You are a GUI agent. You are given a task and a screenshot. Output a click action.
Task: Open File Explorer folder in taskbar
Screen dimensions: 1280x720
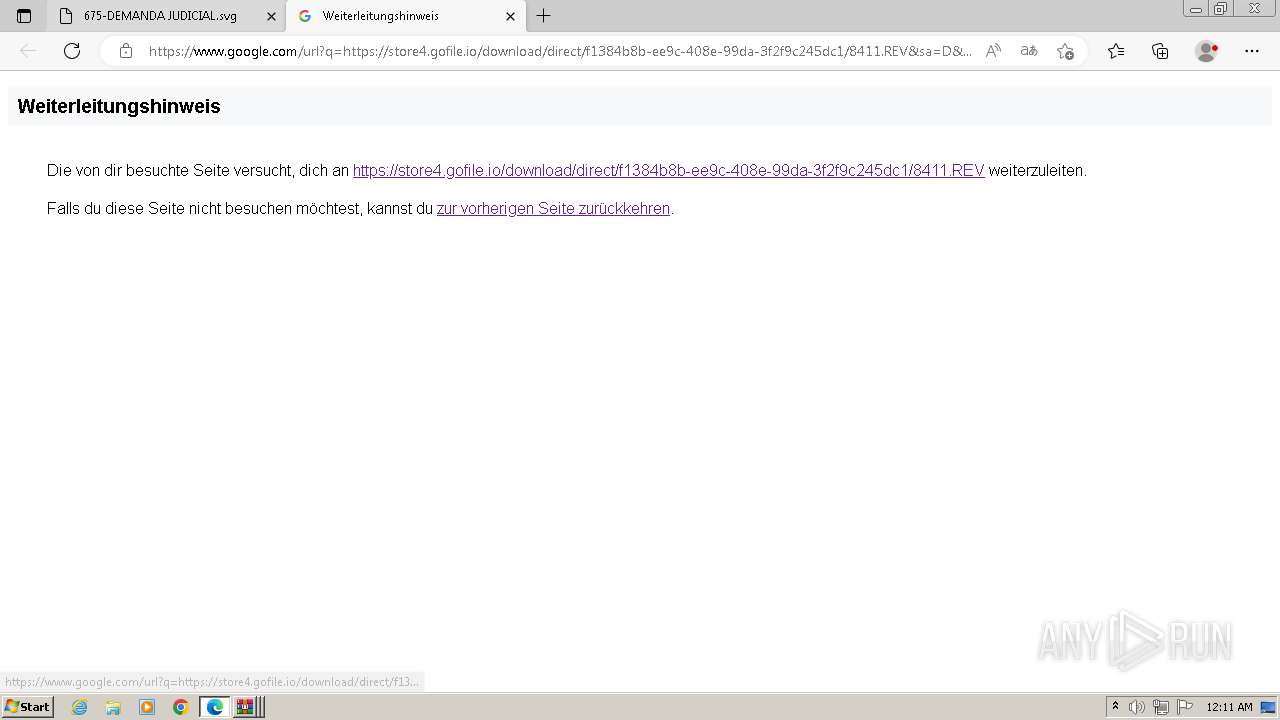113,707
